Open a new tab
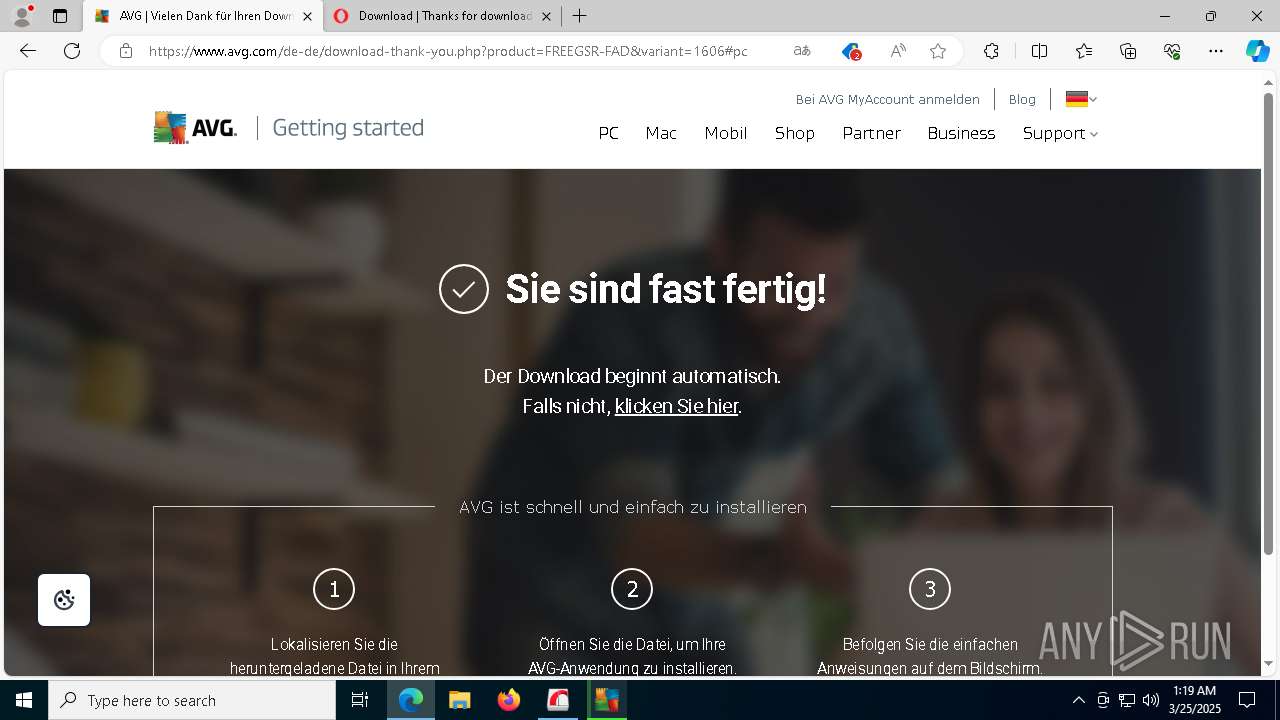 pyautogui.click(x=580, y=16)
